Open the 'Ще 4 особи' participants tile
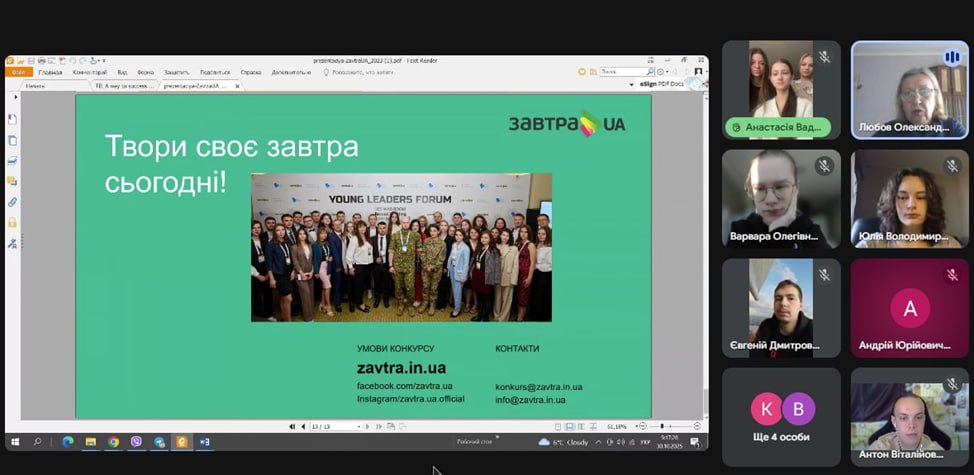This screenshot has width=974, height=475. pyautogui.click(x=781, y=417)
